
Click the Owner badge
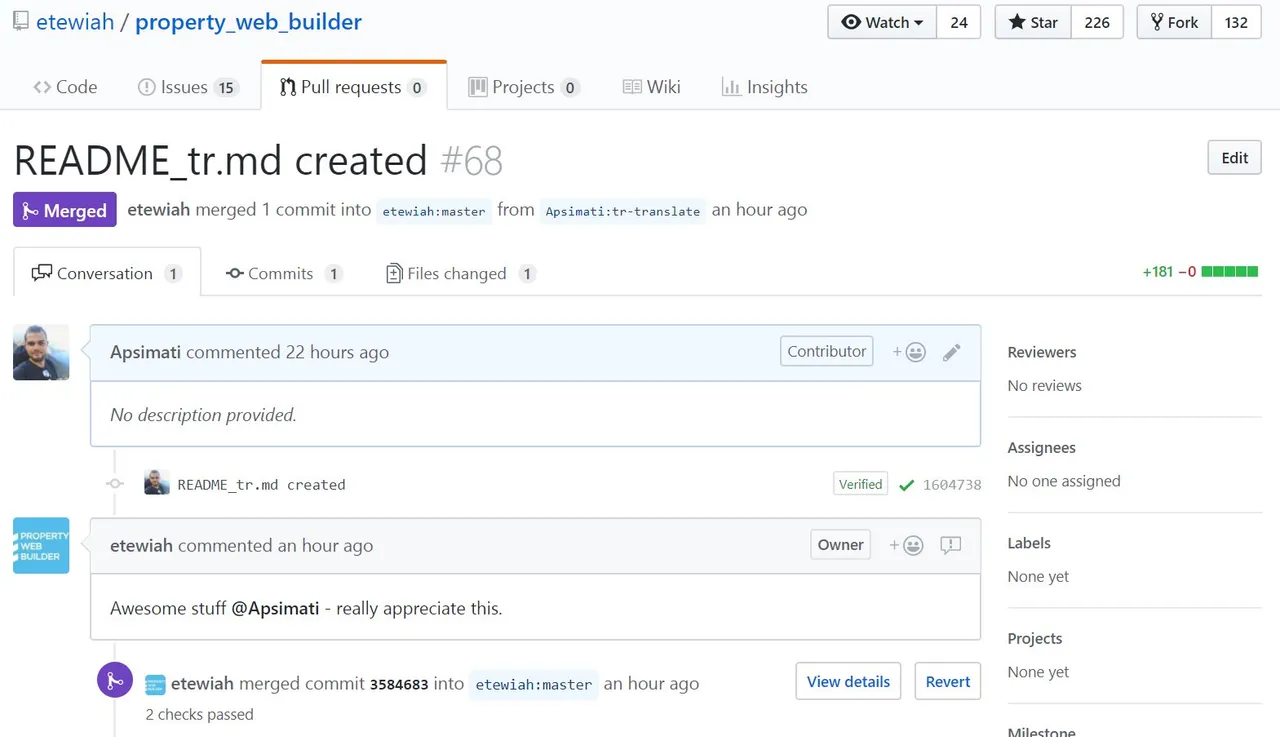840,545
